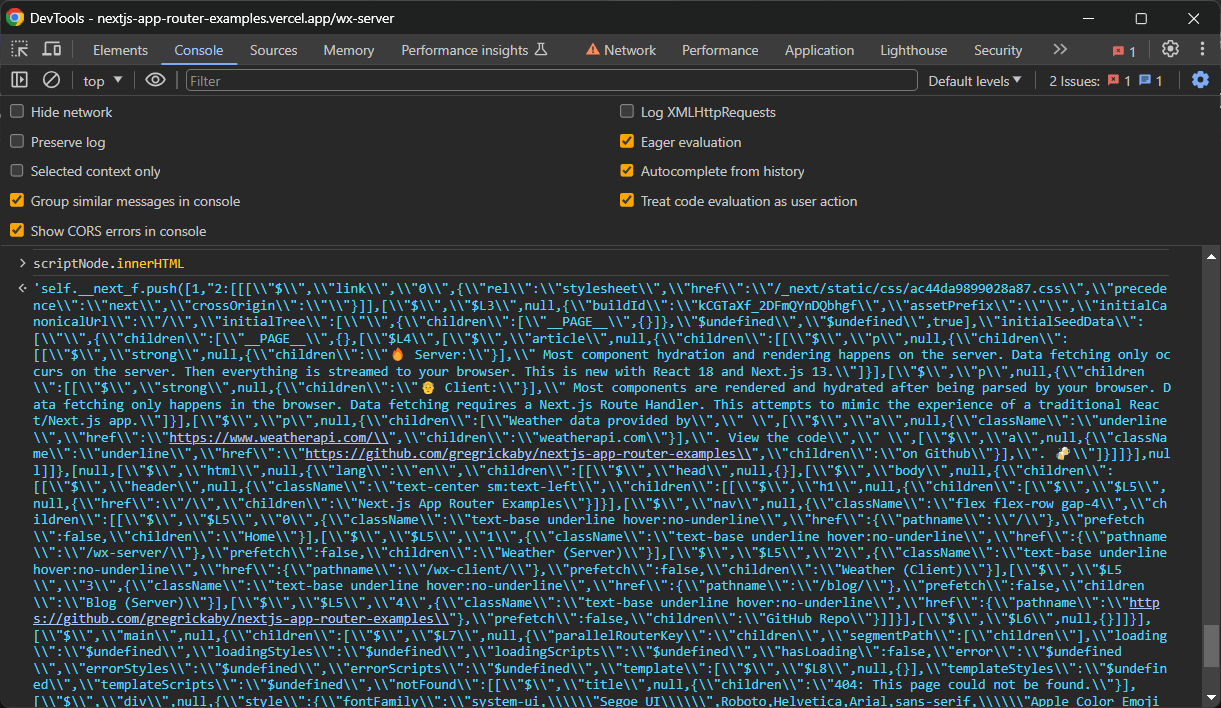Open the Lighthouse panel
This screenshot has width=1221, height=708.
913,49
